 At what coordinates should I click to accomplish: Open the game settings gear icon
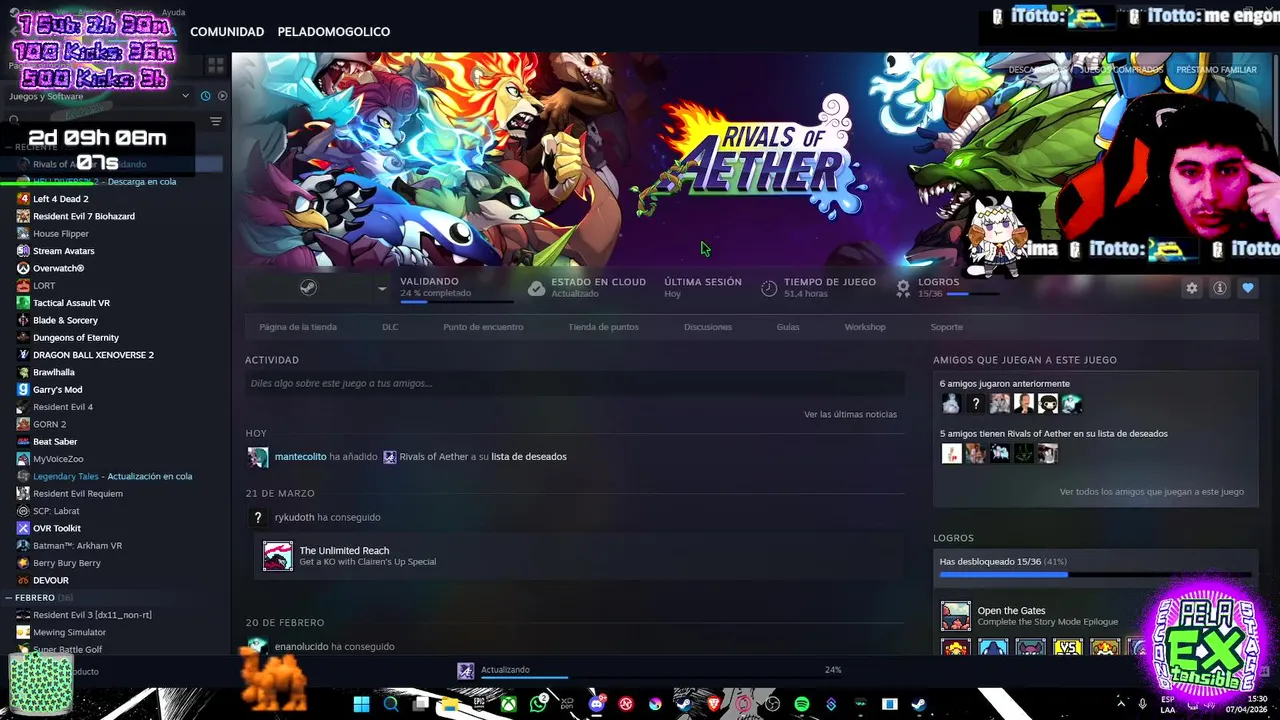1192,288
